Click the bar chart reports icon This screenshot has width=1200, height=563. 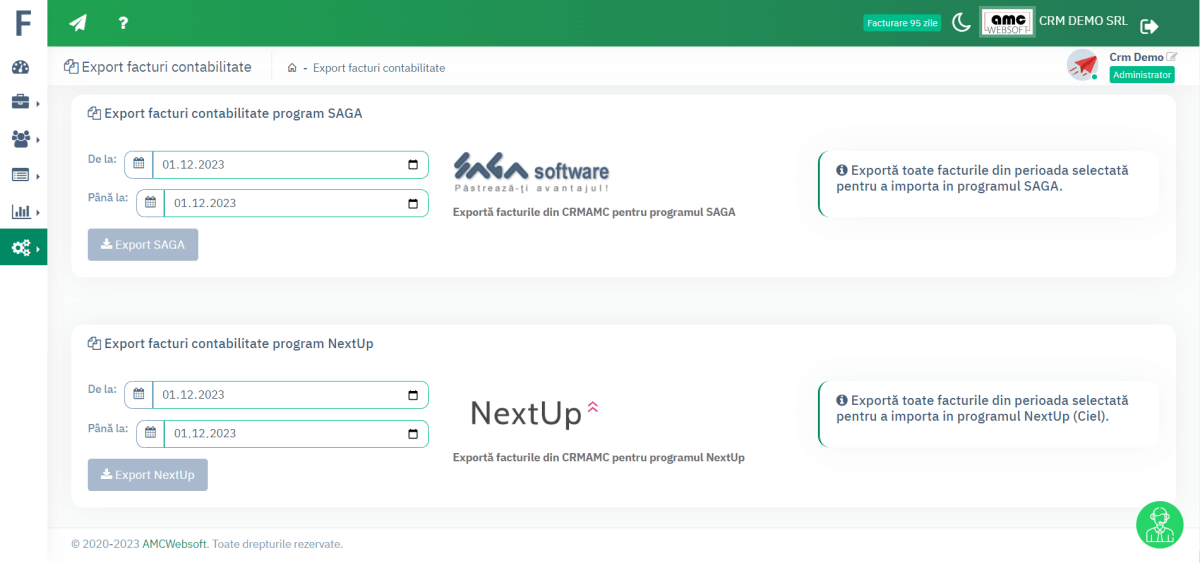(21, 211)
